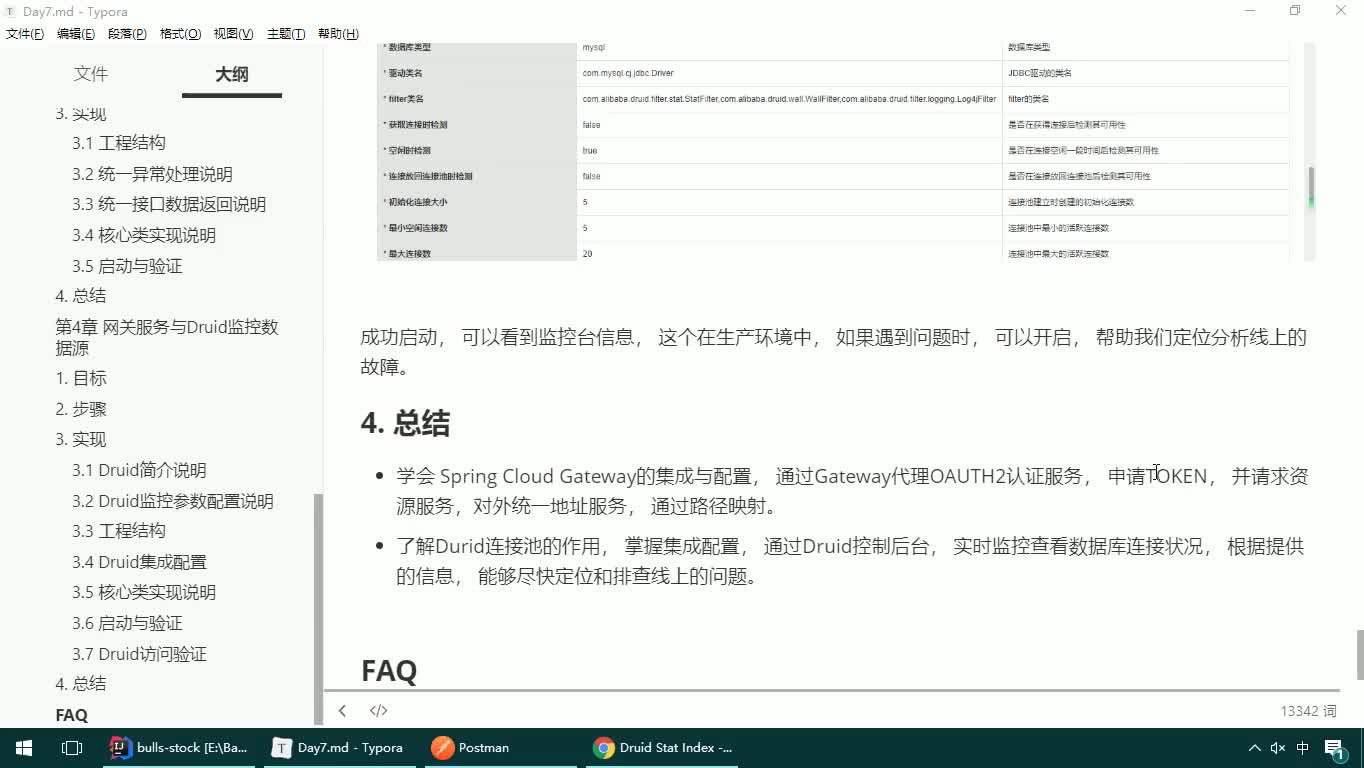Jump to 1. 目标 in outline
The width and height of the screenshot is (1364, 768).
click(81, 378)
